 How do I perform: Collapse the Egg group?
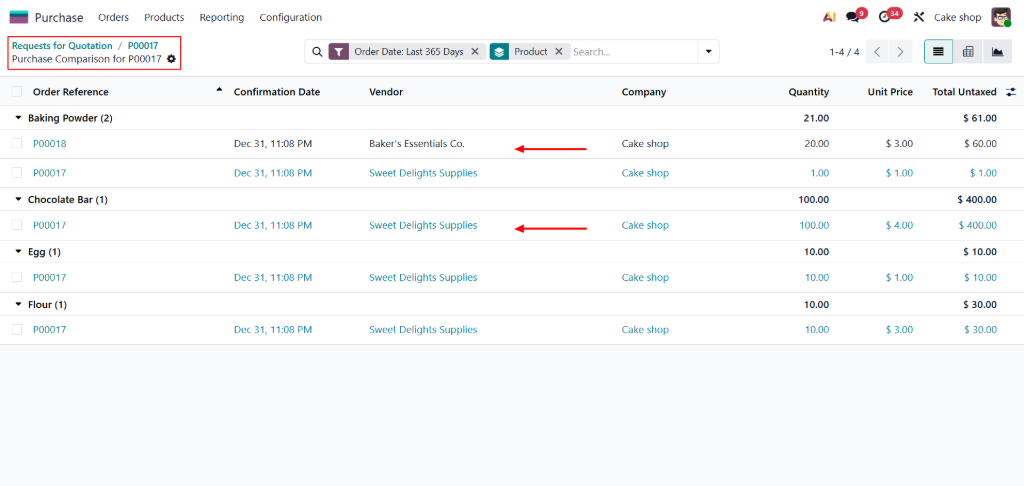[18, 252]
